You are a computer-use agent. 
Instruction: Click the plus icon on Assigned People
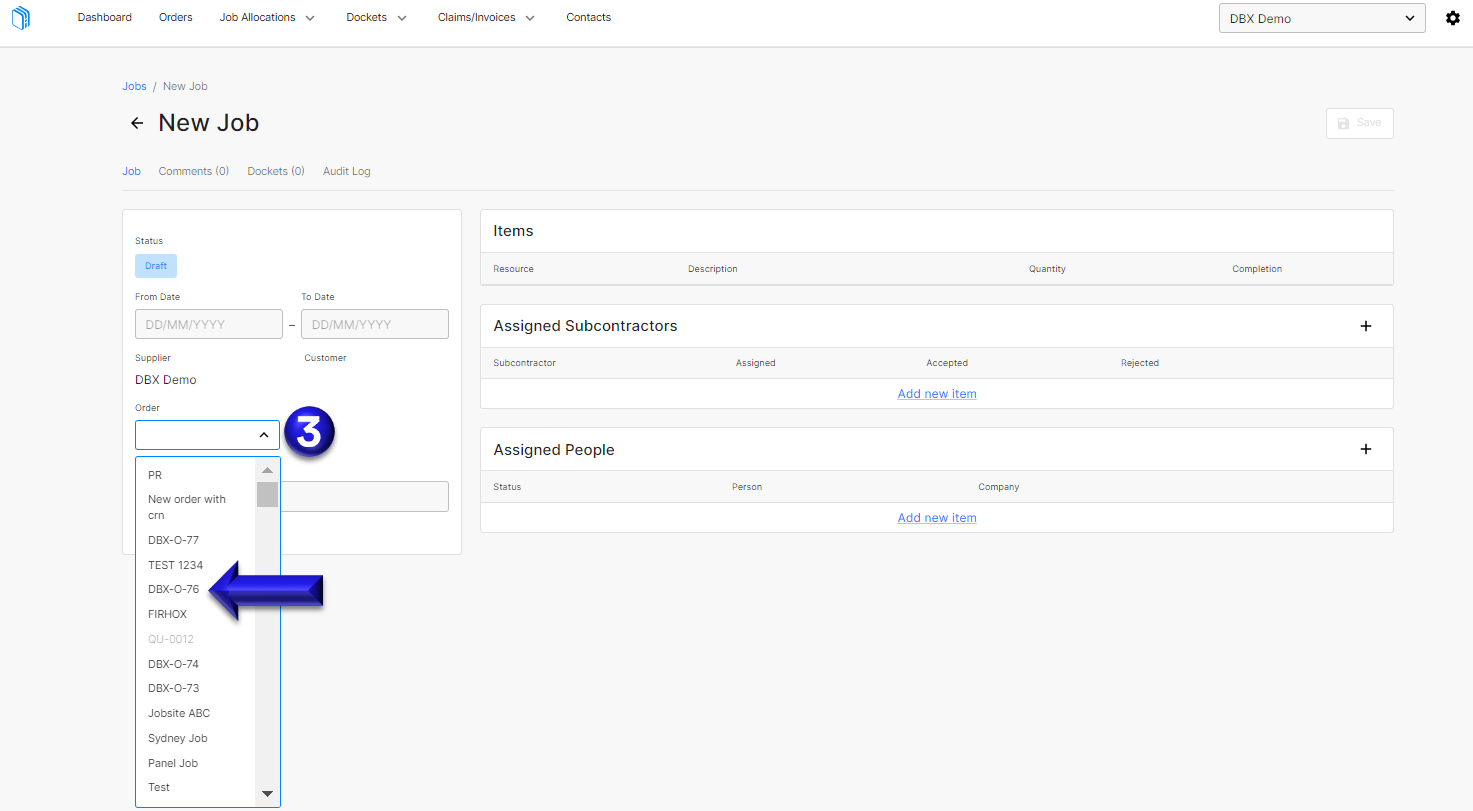click(x=1366, y=449)
